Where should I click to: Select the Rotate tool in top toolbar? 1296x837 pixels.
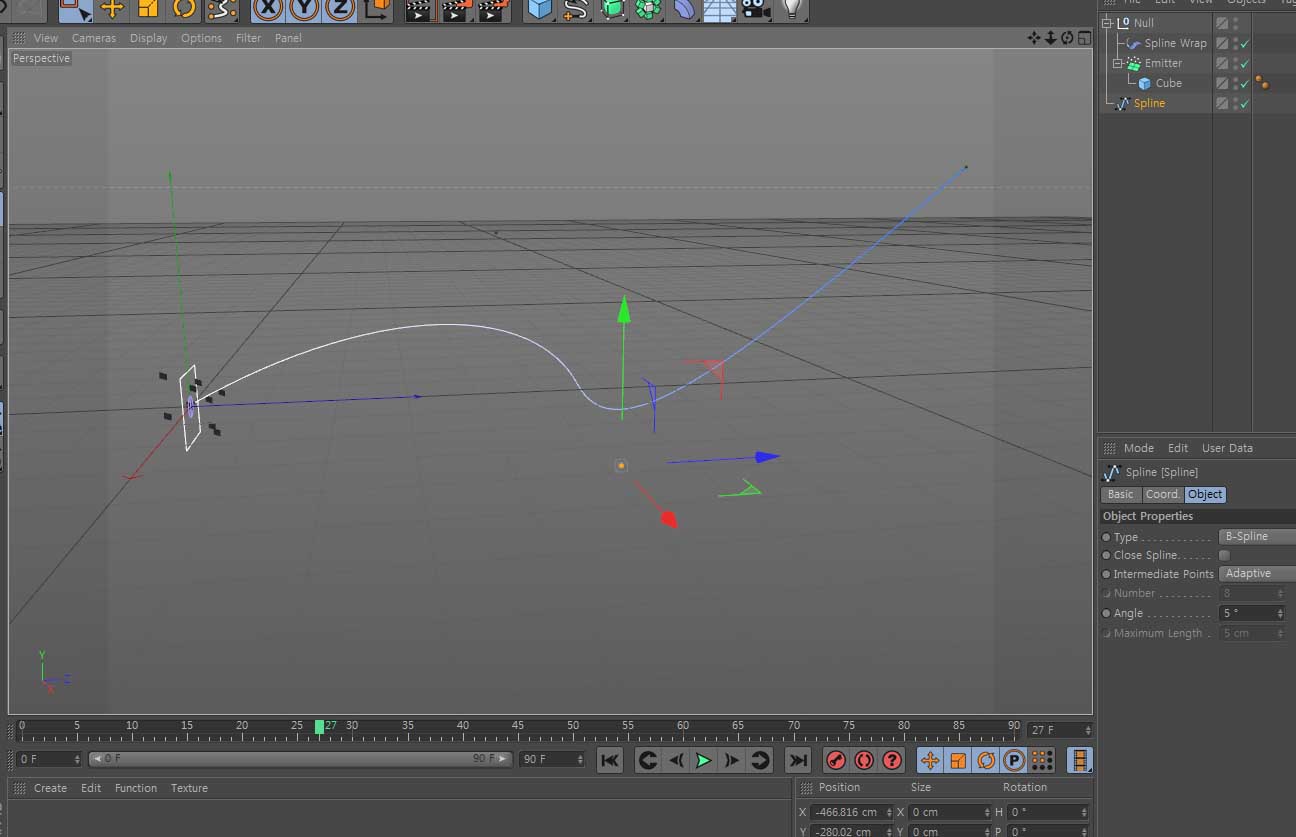pos(184,9)
